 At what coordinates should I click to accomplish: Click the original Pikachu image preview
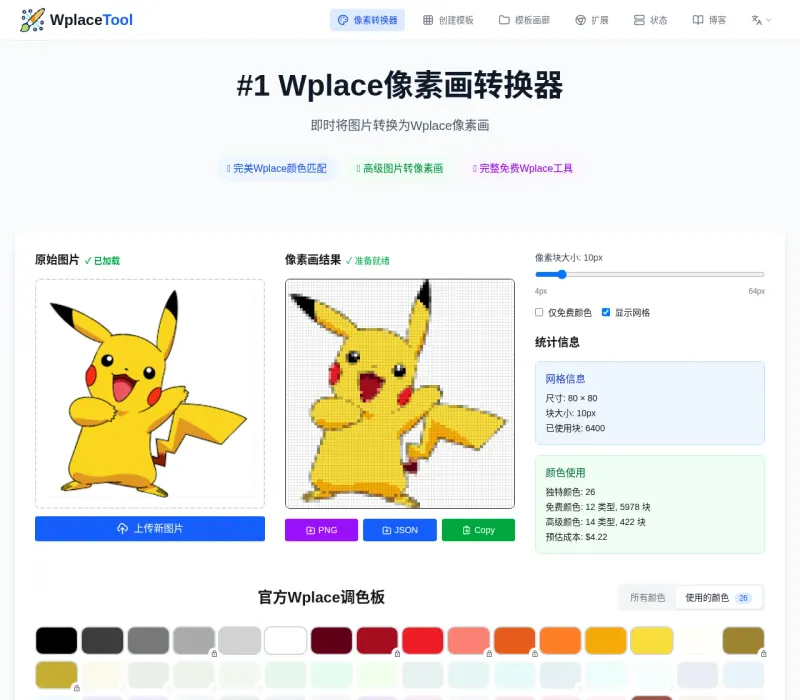tap(150, 393)
